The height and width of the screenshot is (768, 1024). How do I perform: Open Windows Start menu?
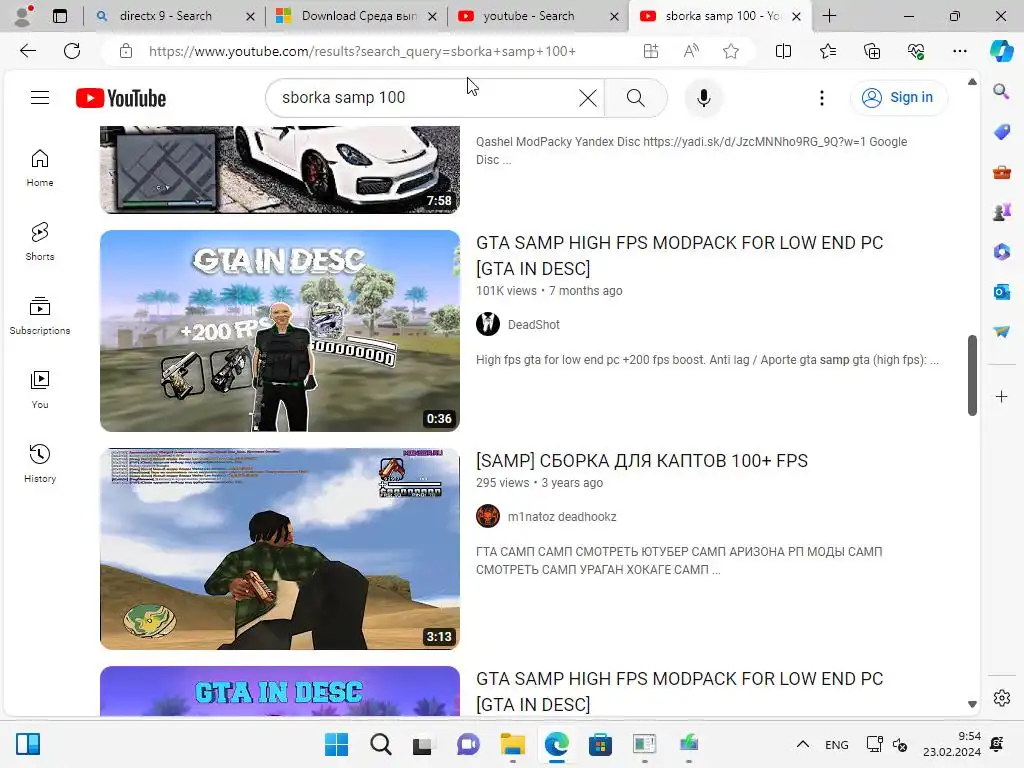tap(336, 744)
